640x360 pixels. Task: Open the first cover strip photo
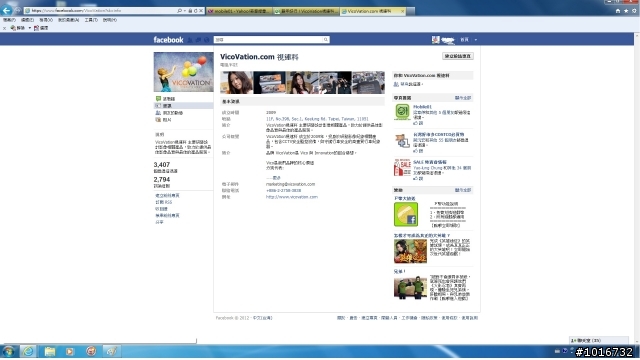[x=236, y=82]
